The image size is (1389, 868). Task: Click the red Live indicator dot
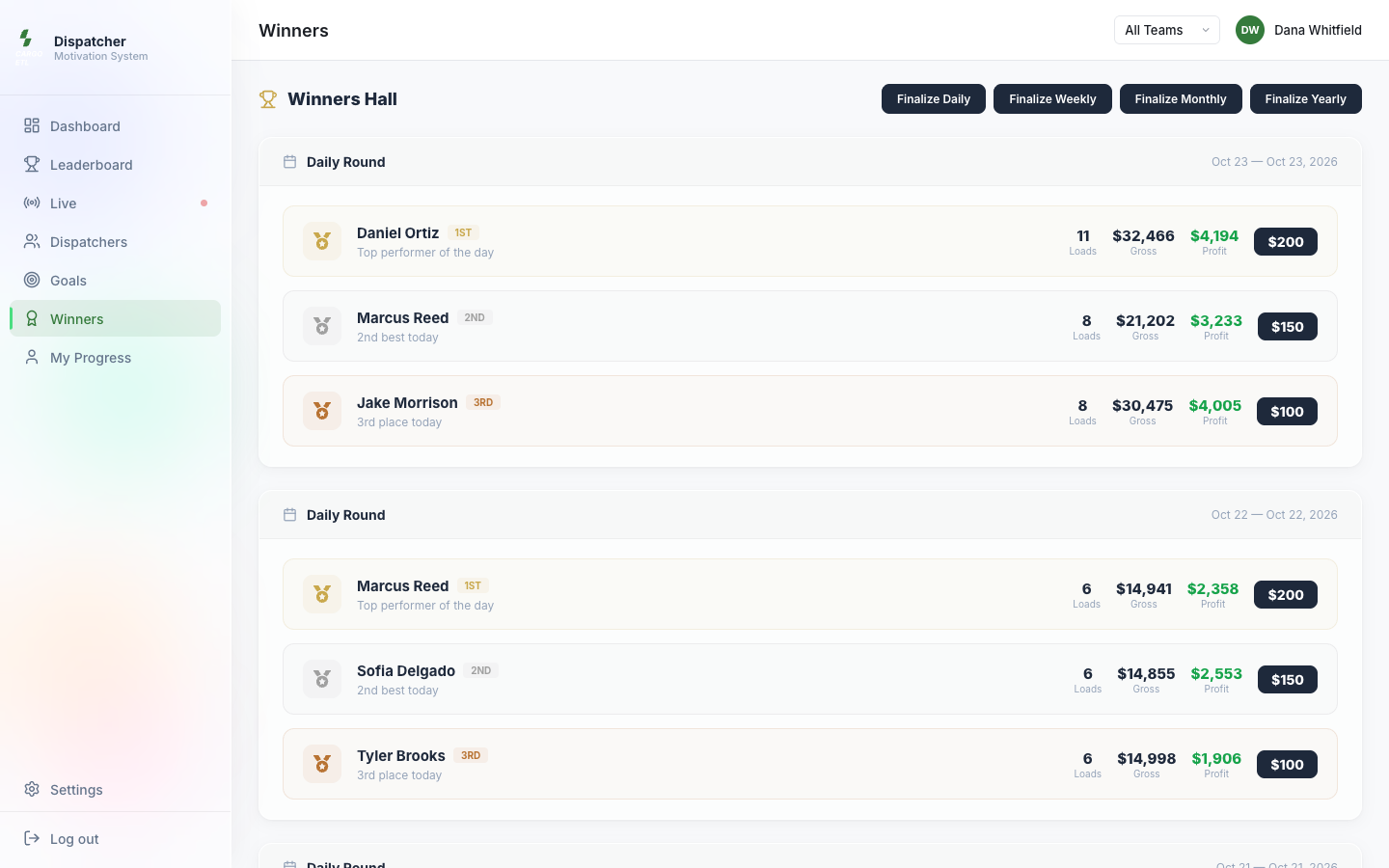(x=204, y=203)
